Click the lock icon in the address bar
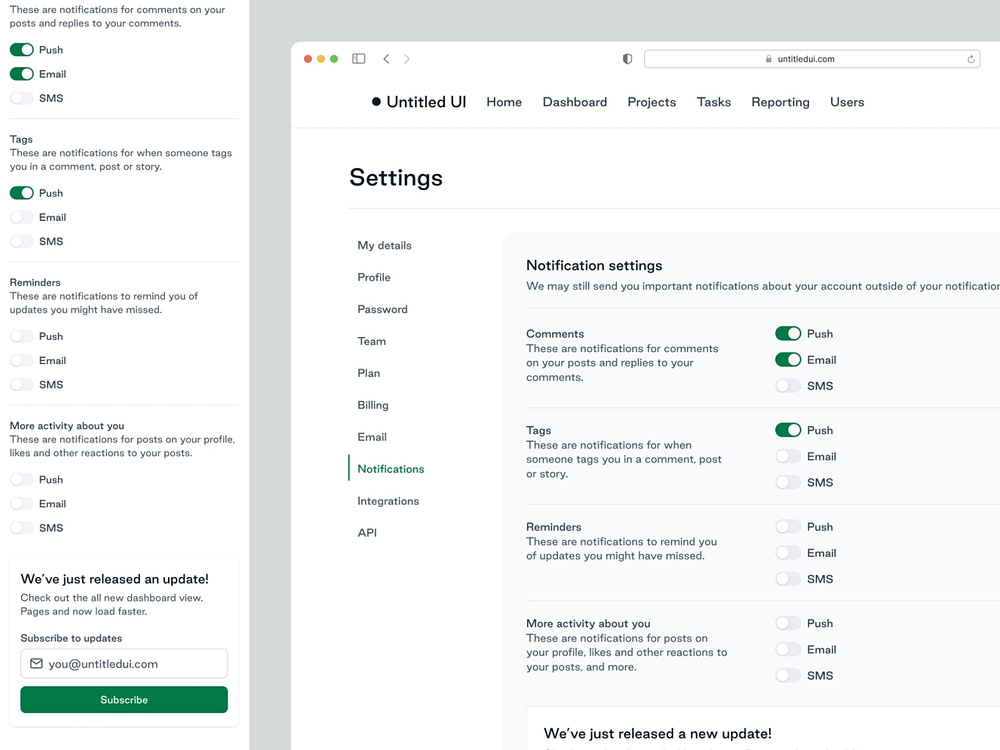Screen dimensions: 1000x750 (x=769, y=59)
